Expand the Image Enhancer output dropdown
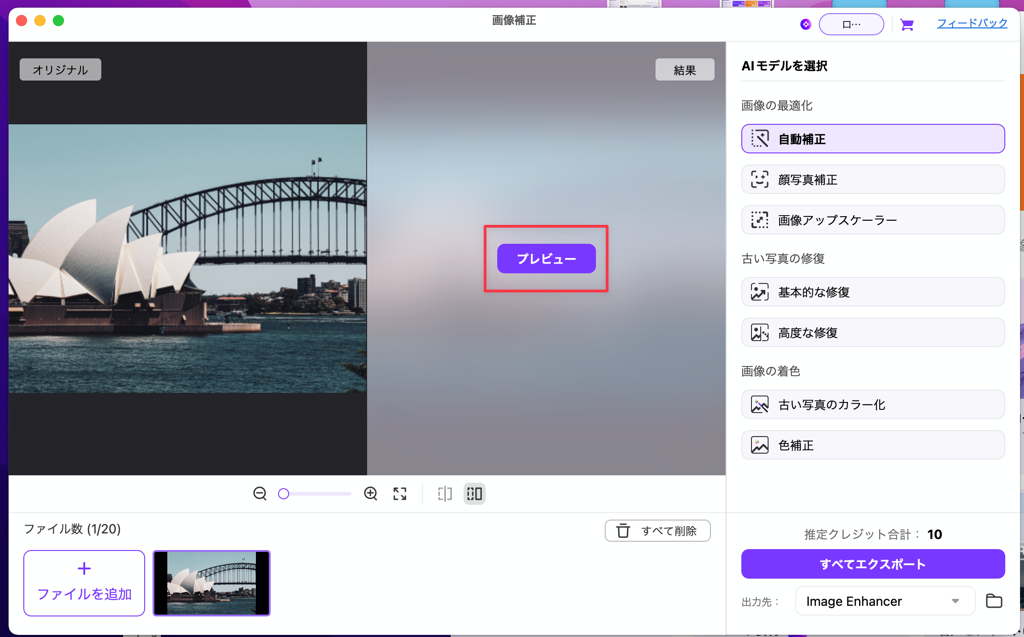This screenshot has width=1024, height=637. [x=955, y=601]
